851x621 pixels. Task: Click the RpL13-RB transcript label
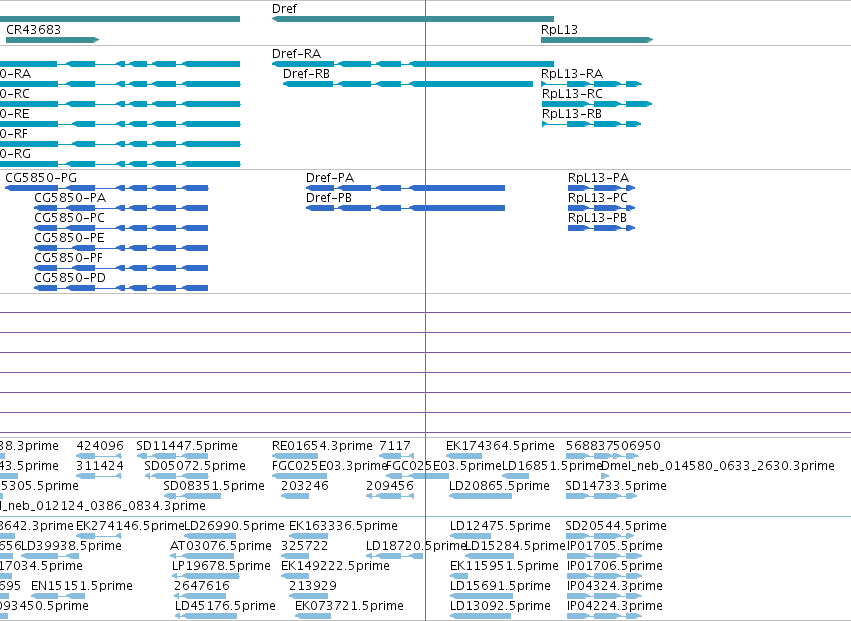click(x=572, y=113)
